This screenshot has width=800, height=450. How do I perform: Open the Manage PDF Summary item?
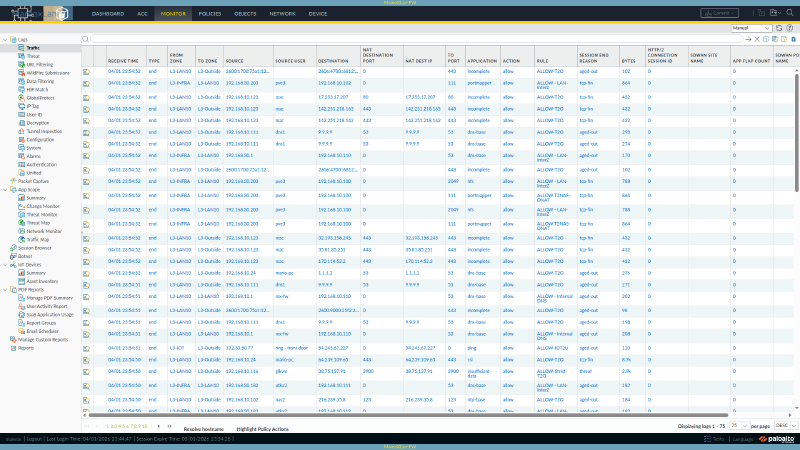click(49, 298)
